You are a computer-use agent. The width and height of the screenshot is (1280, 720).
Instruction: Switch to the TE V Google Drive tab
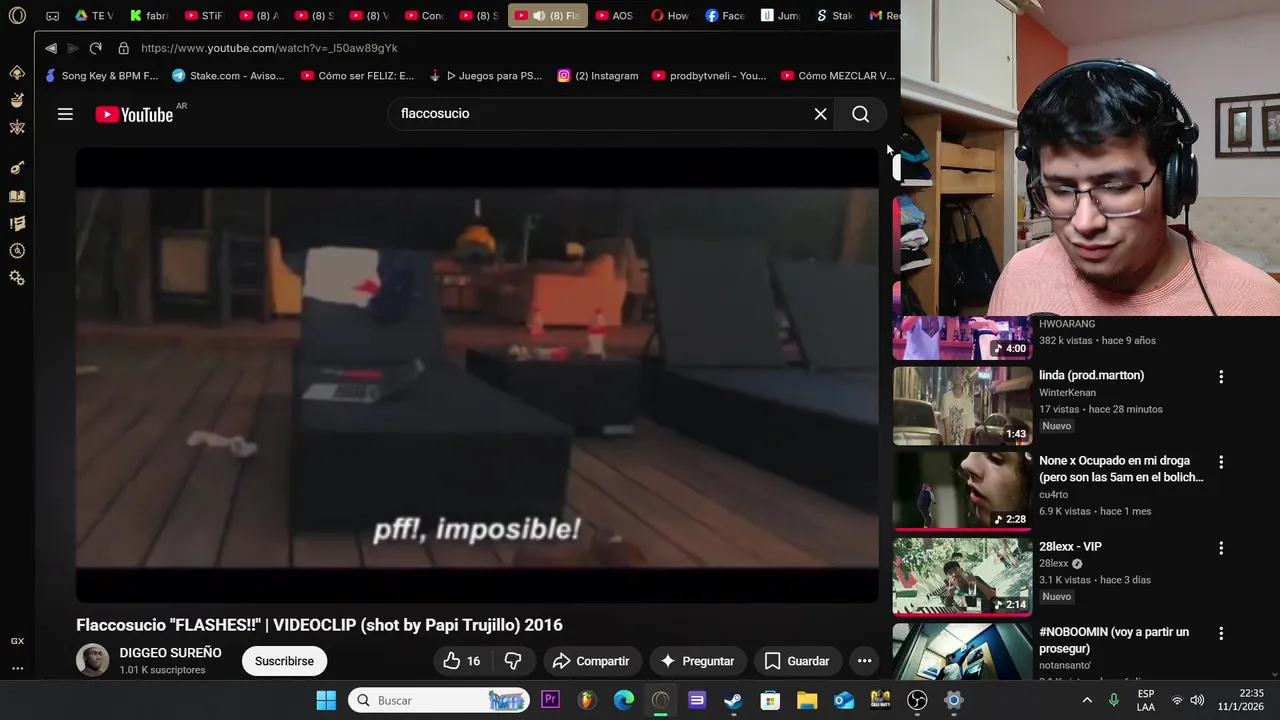[95, 16]
